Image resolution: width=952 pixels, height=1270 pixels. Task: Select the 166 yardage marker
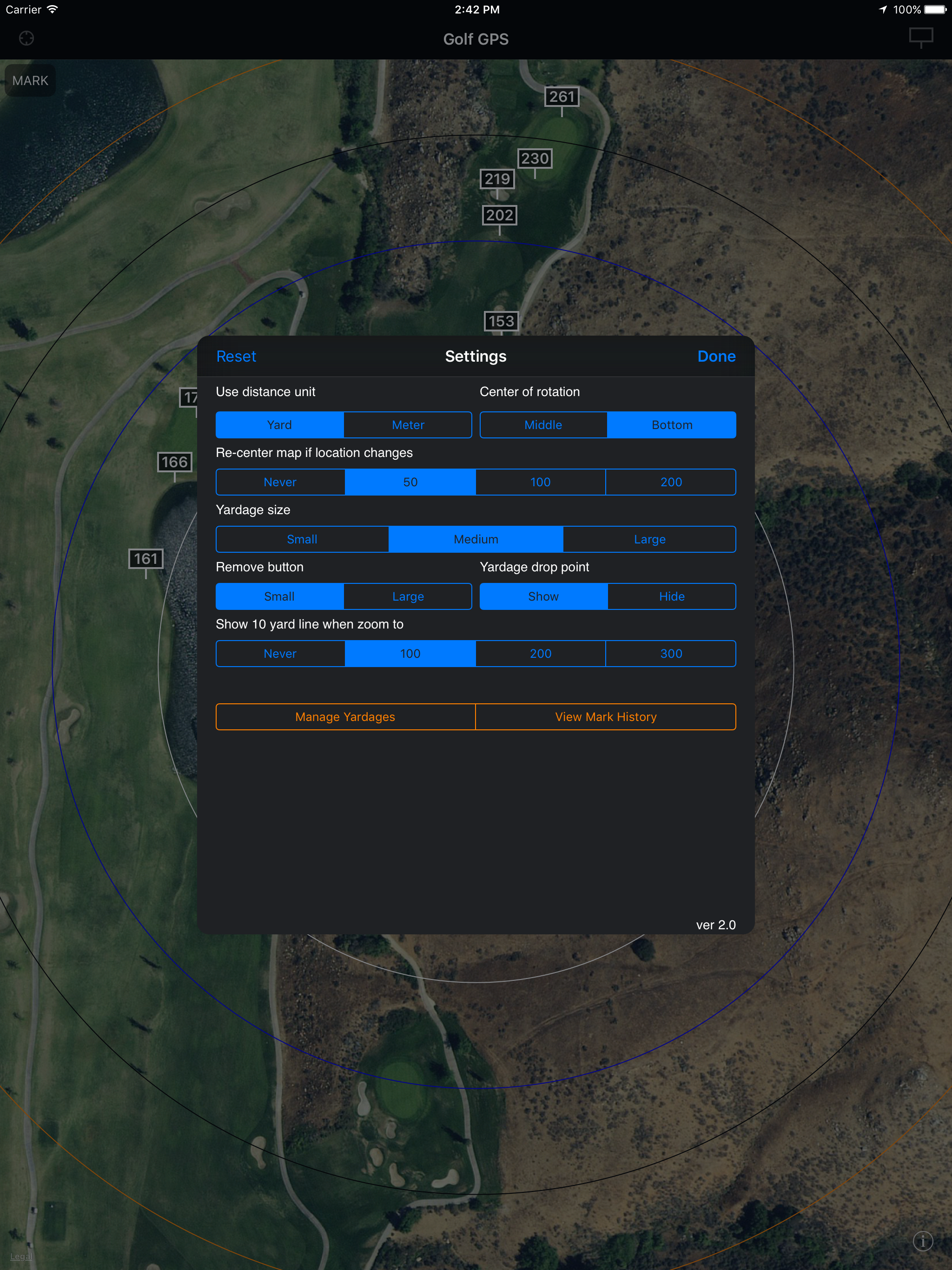click(175, 462)
